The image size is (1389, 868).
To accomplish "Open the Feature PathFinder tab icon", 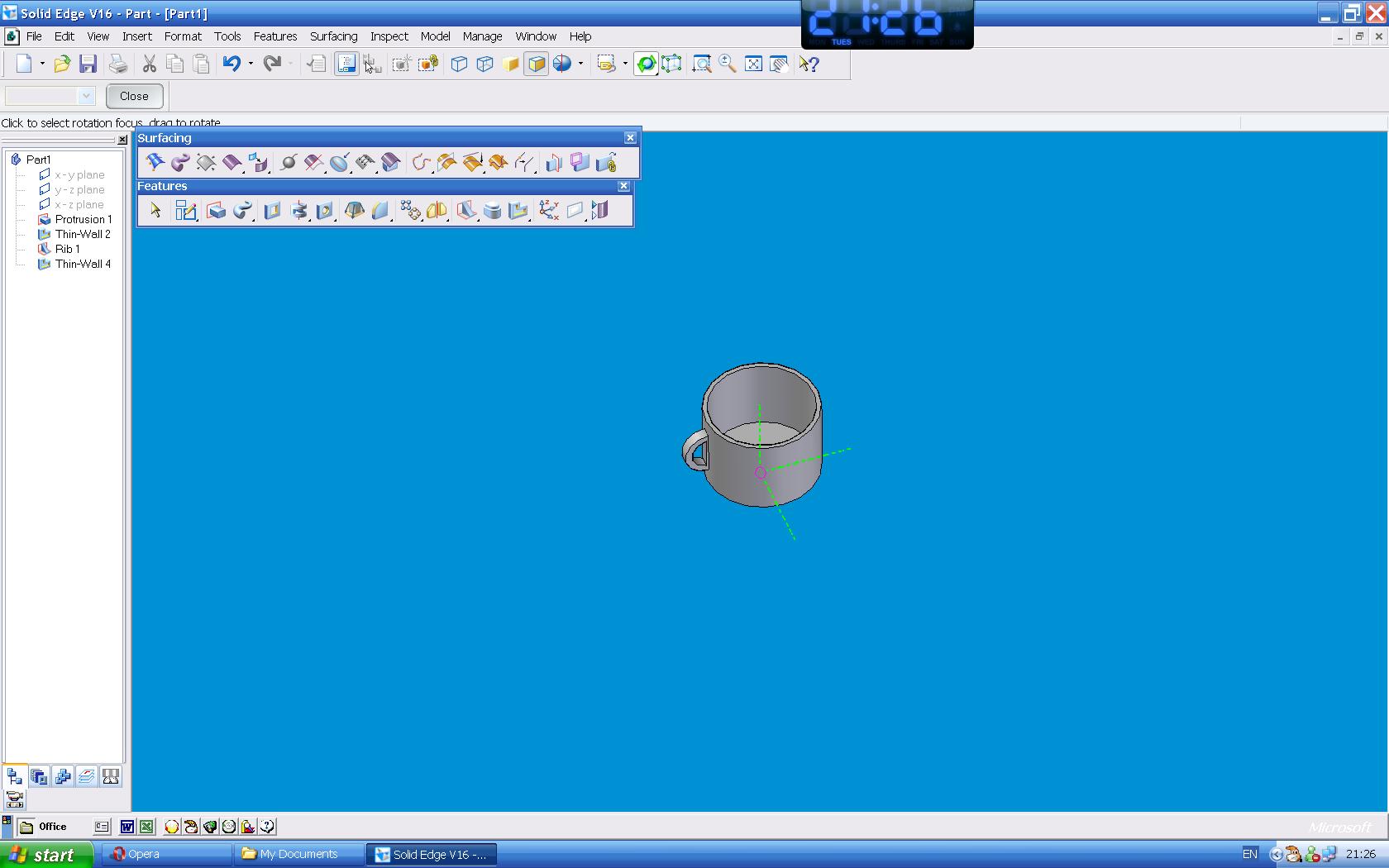I will (15, 776).
